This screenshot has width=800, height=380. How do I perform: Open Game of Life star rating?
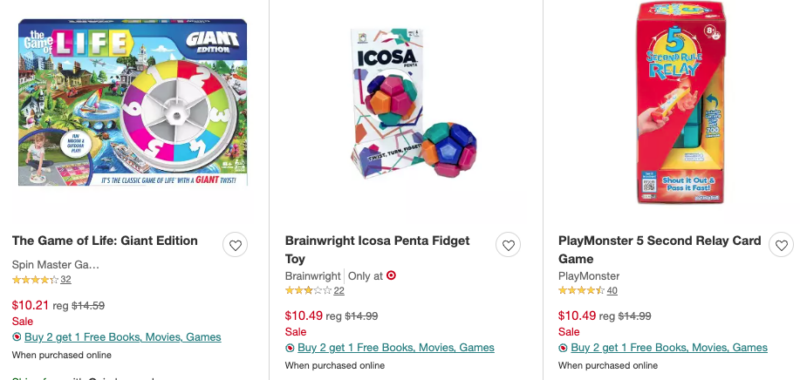pyautogui.click(x=35, y=280)
